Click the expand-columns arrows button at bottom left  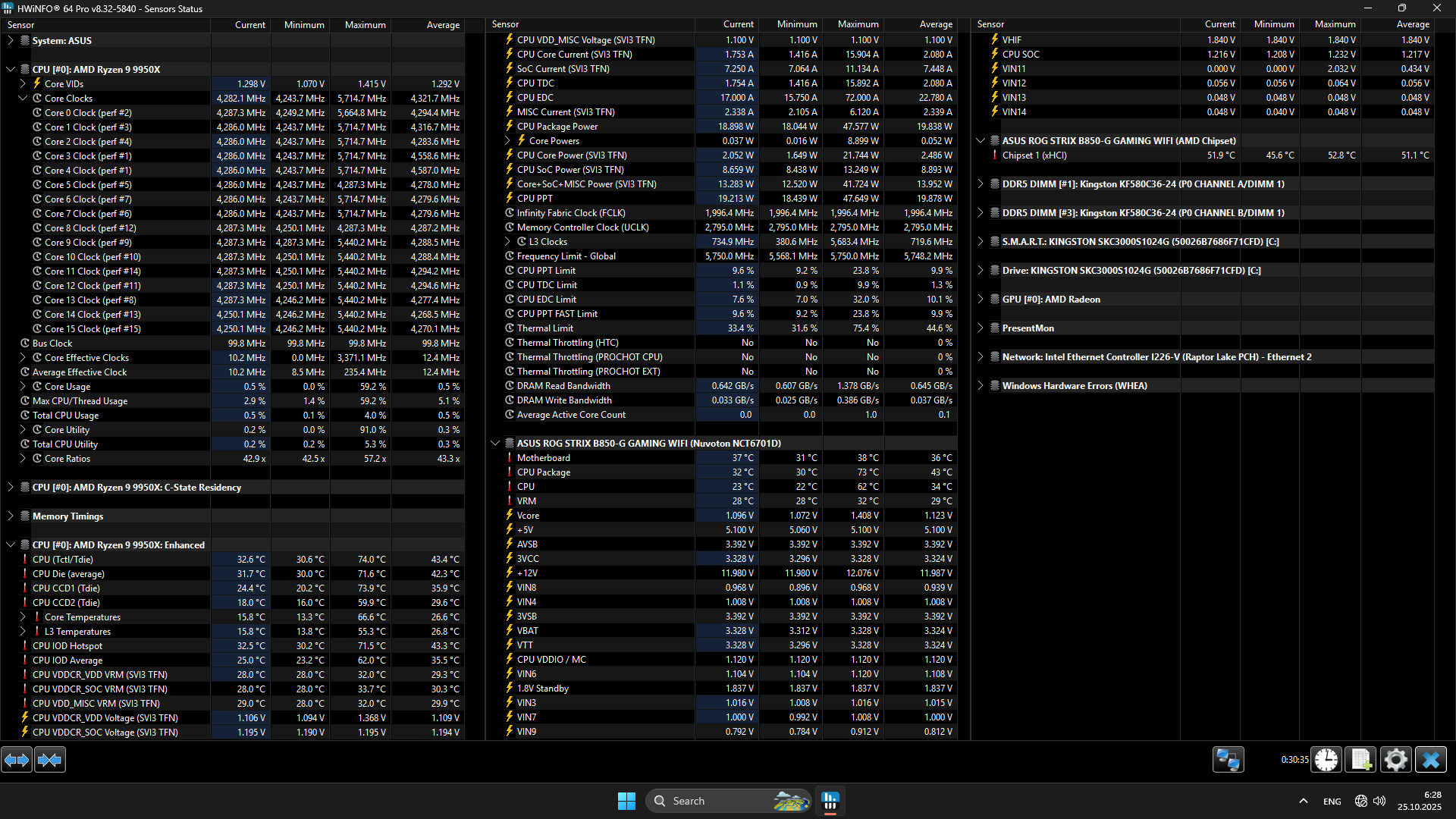click(17, 760)
